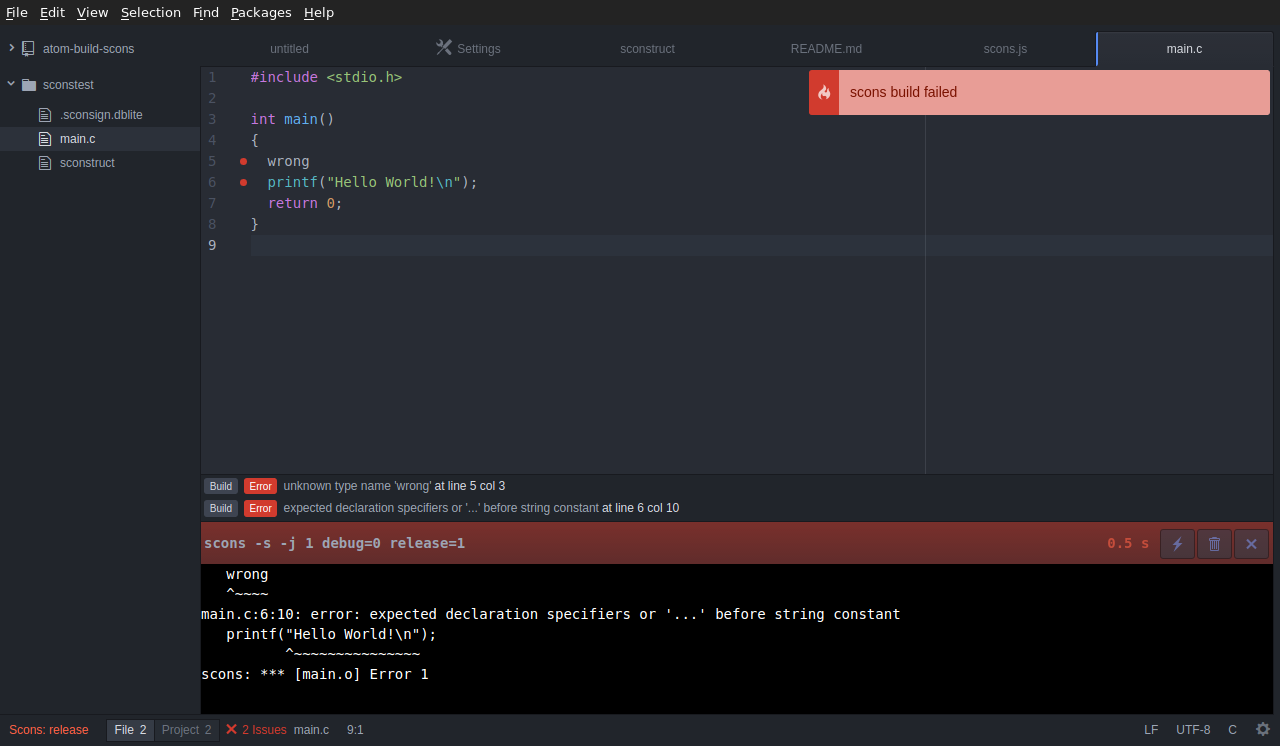Open the File menu
The height and width of the screenshot is (746, 1280).
17,13
